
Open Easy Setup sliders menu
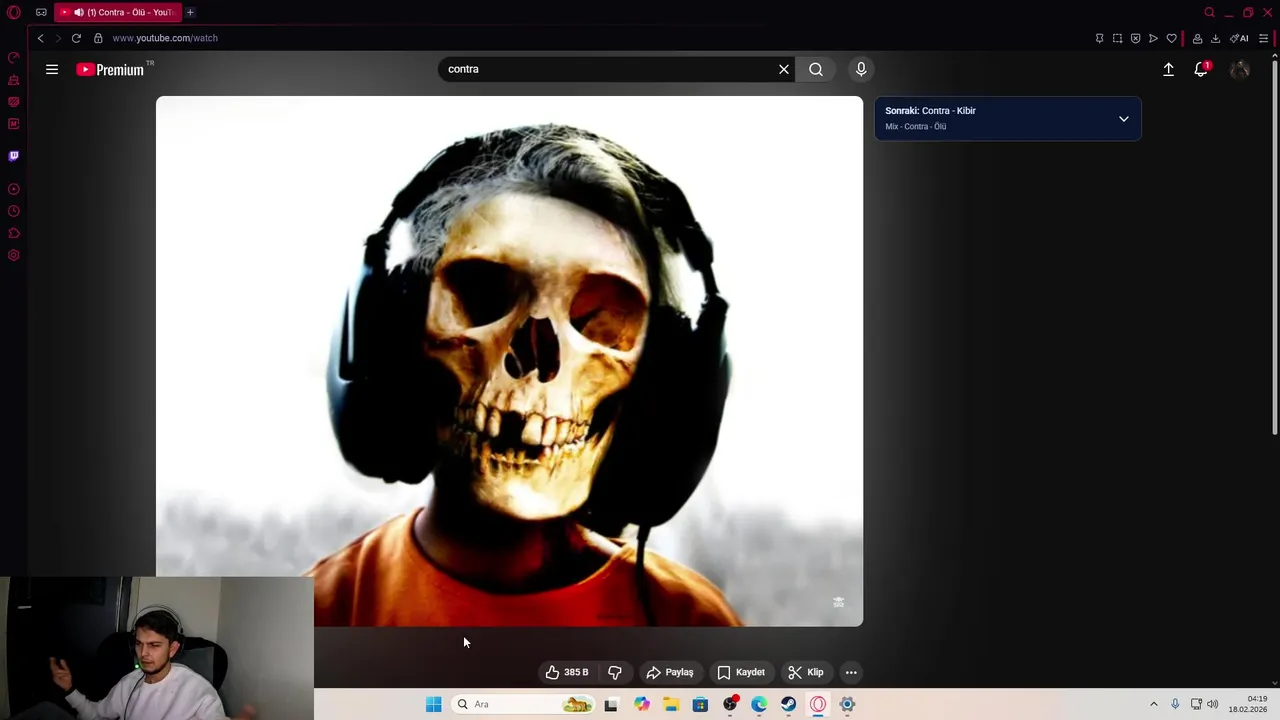click(1264, 38)
